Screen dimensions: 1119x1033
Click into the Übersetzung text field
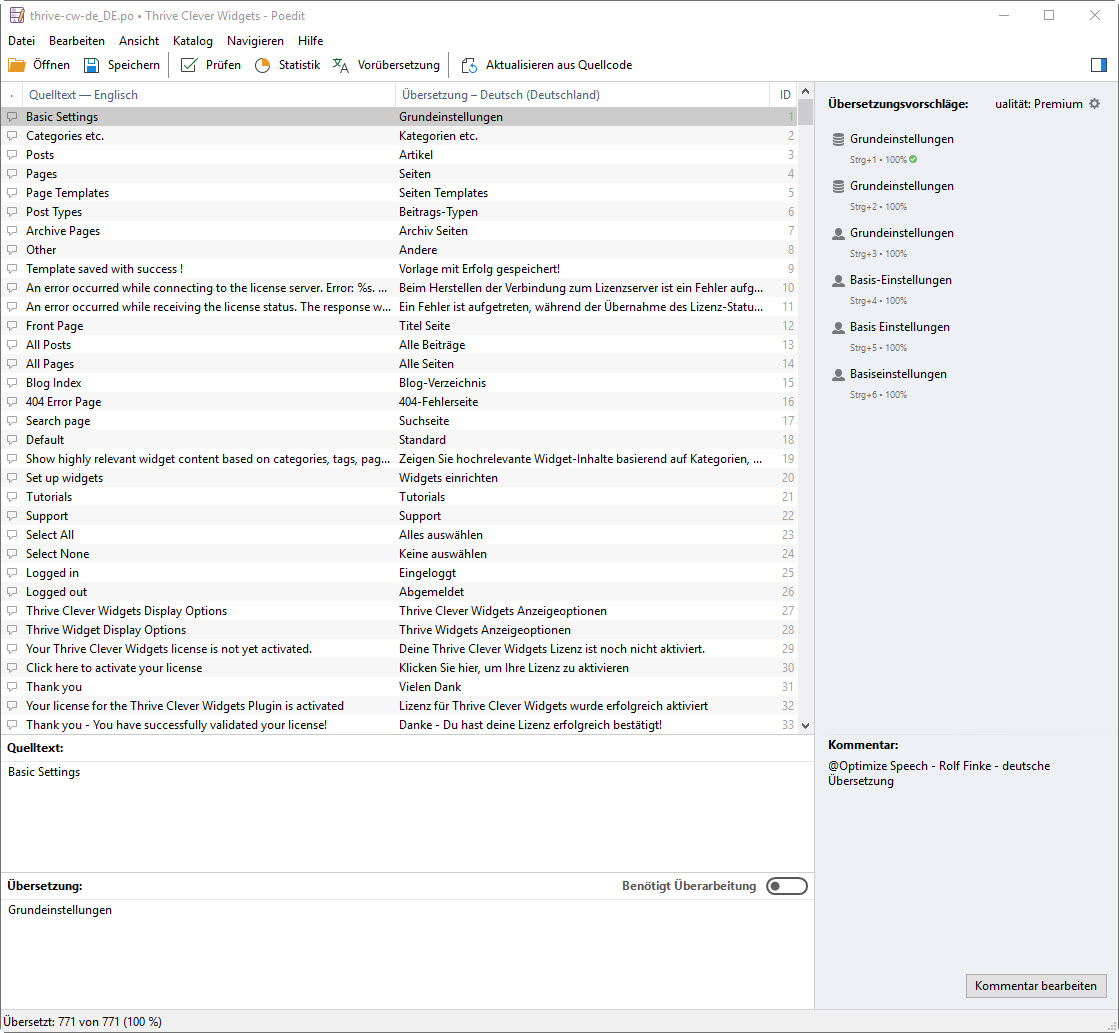[x=407, y=953]
